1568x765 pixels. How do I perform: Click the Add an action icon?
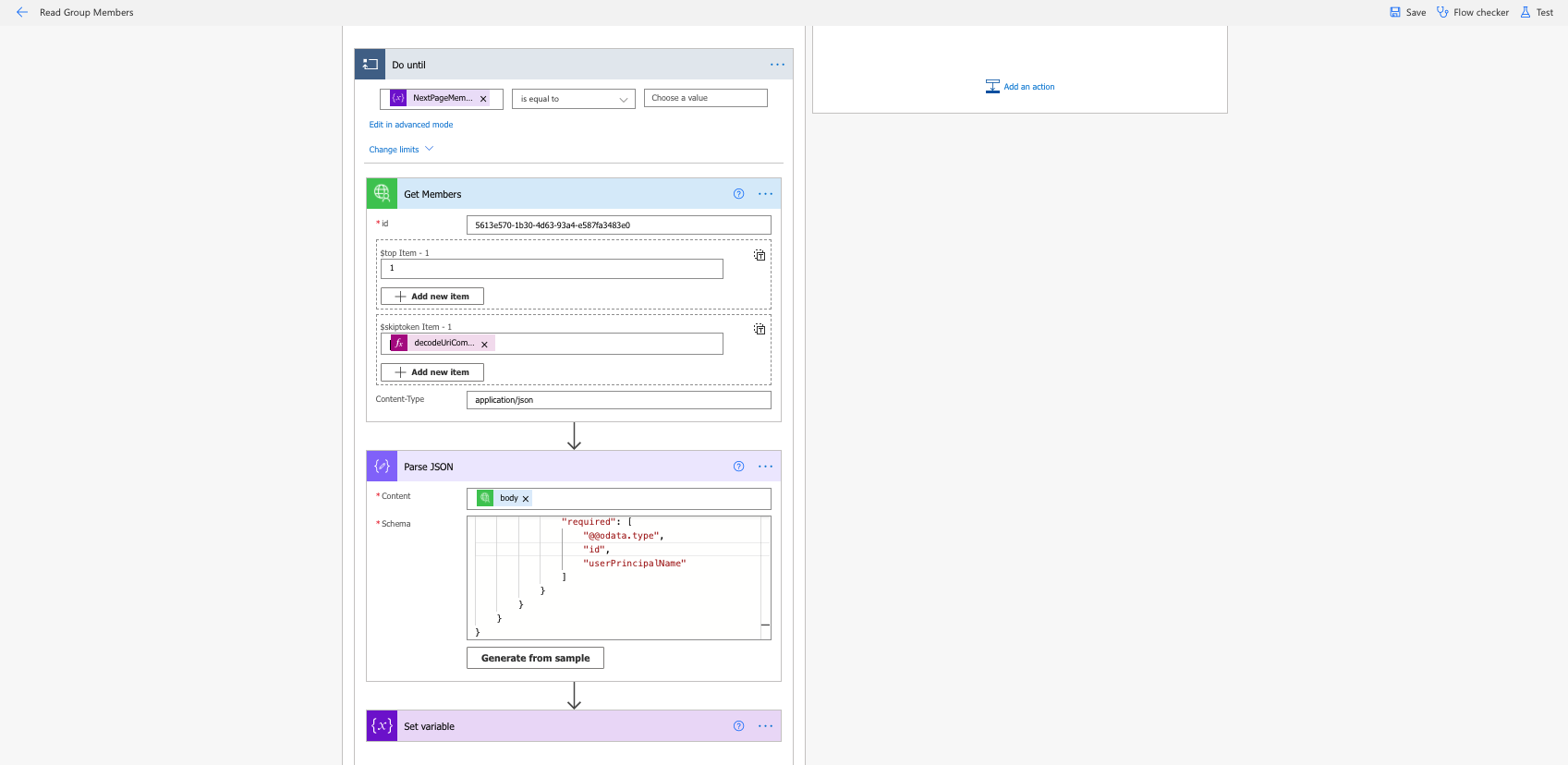click(992, 86)
